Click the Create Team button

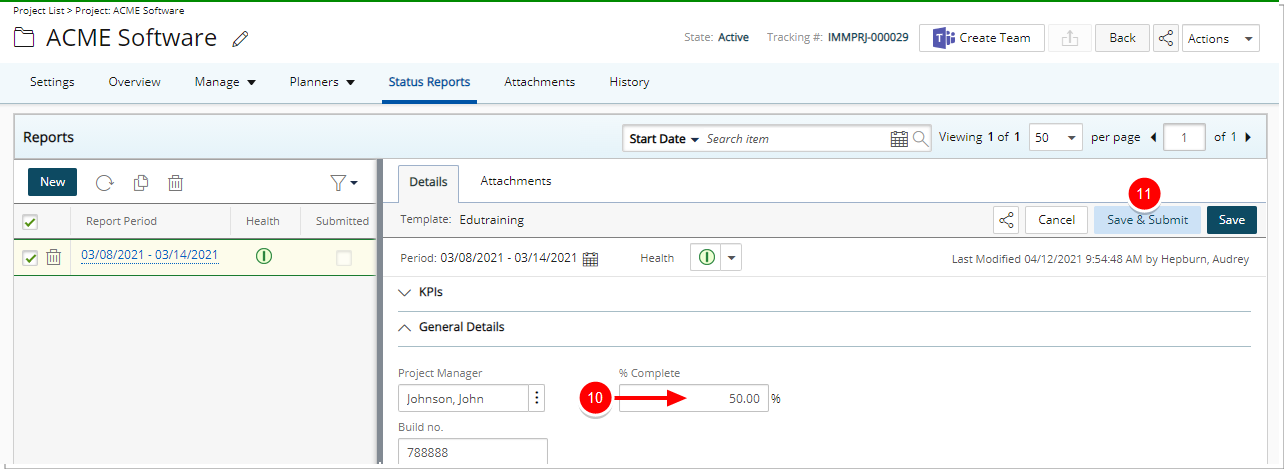[x=982, y=38]
